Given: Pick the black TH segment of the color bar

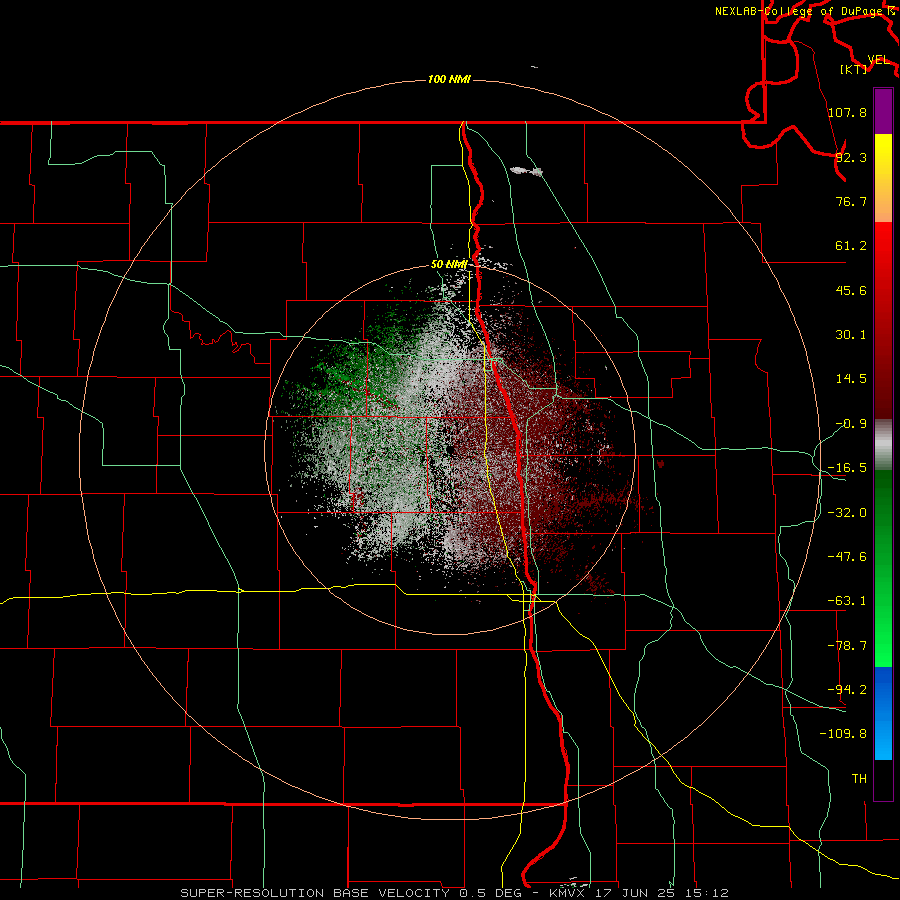Looking at the screenshot, I should (x=883, y=779).
